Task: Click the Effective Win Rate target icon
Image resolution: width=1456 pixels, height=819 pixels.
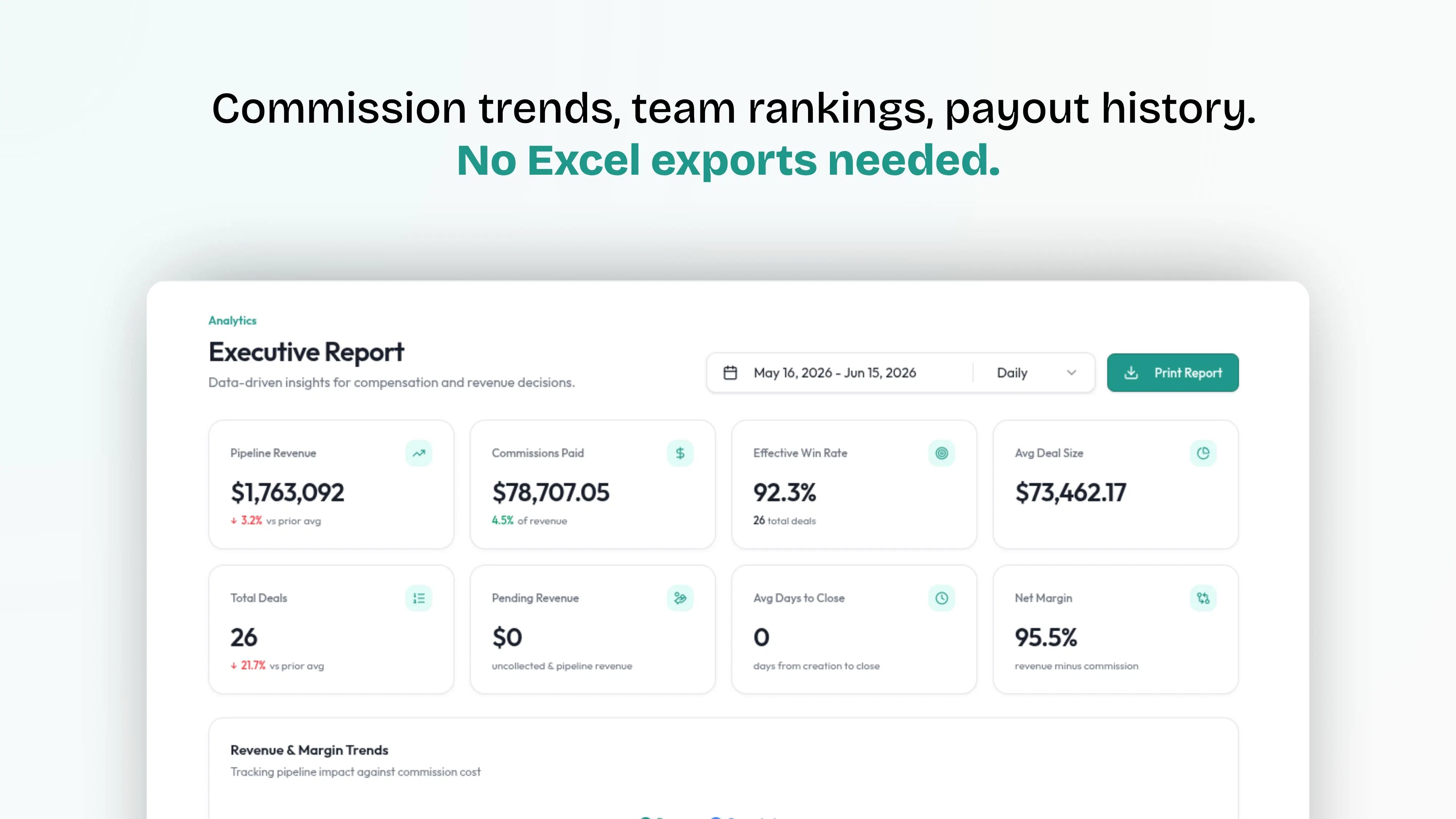Action: coord(942,453)
